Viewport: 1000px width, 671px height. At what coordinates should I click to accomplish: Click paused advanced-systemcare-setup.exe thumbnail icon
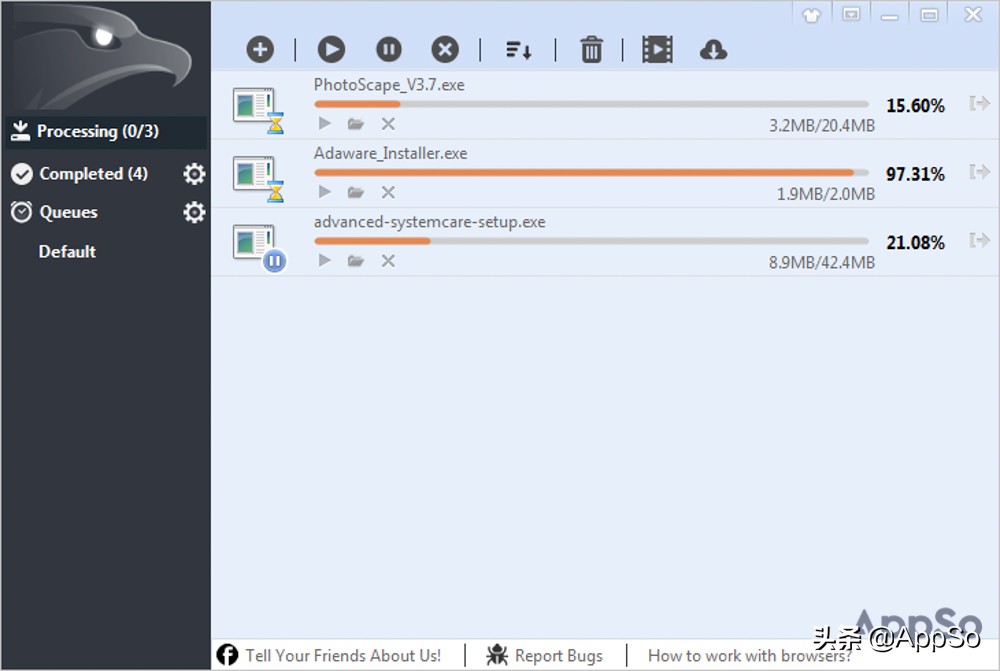[259, 247]
